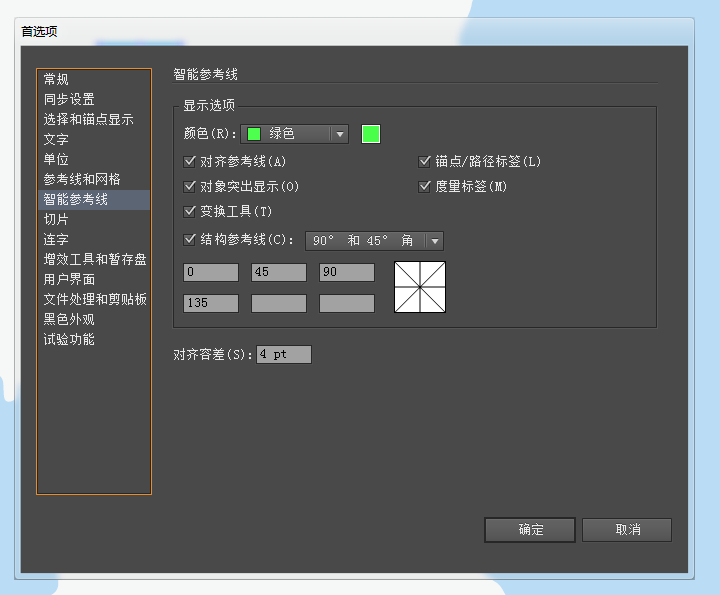Click the empty angle field below 45

point(279,303)
